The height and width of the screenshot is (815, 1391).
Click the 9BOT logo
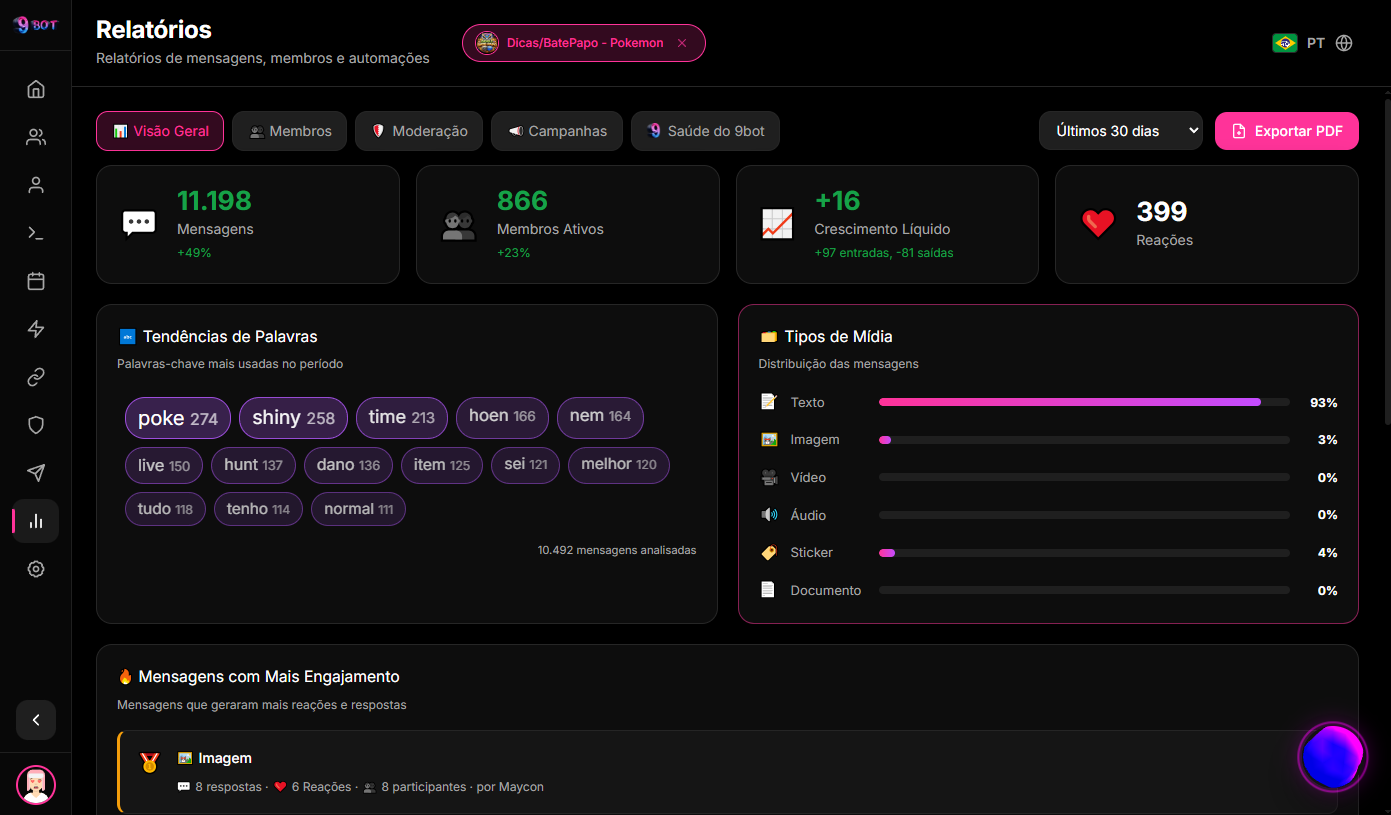(35, 25)
